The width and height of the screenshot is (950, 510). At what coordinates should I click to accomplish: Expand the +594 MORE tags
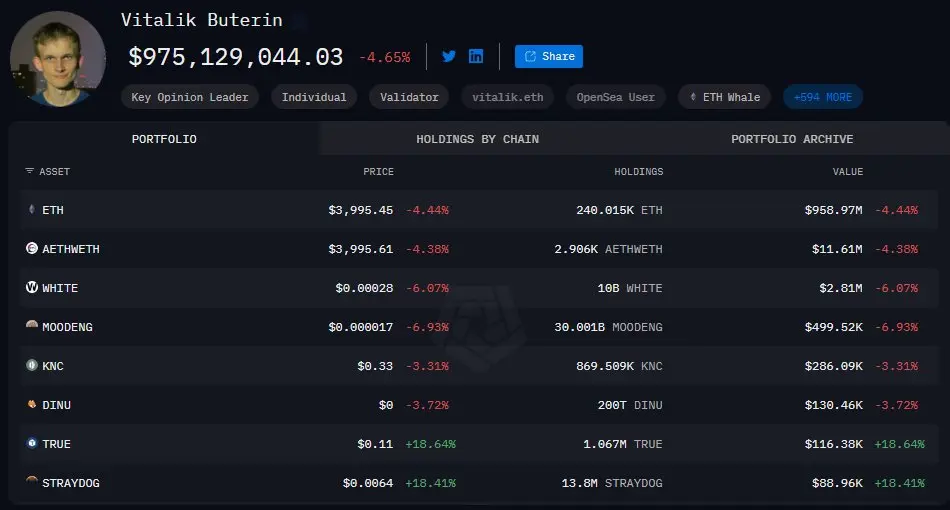point(823,97)
